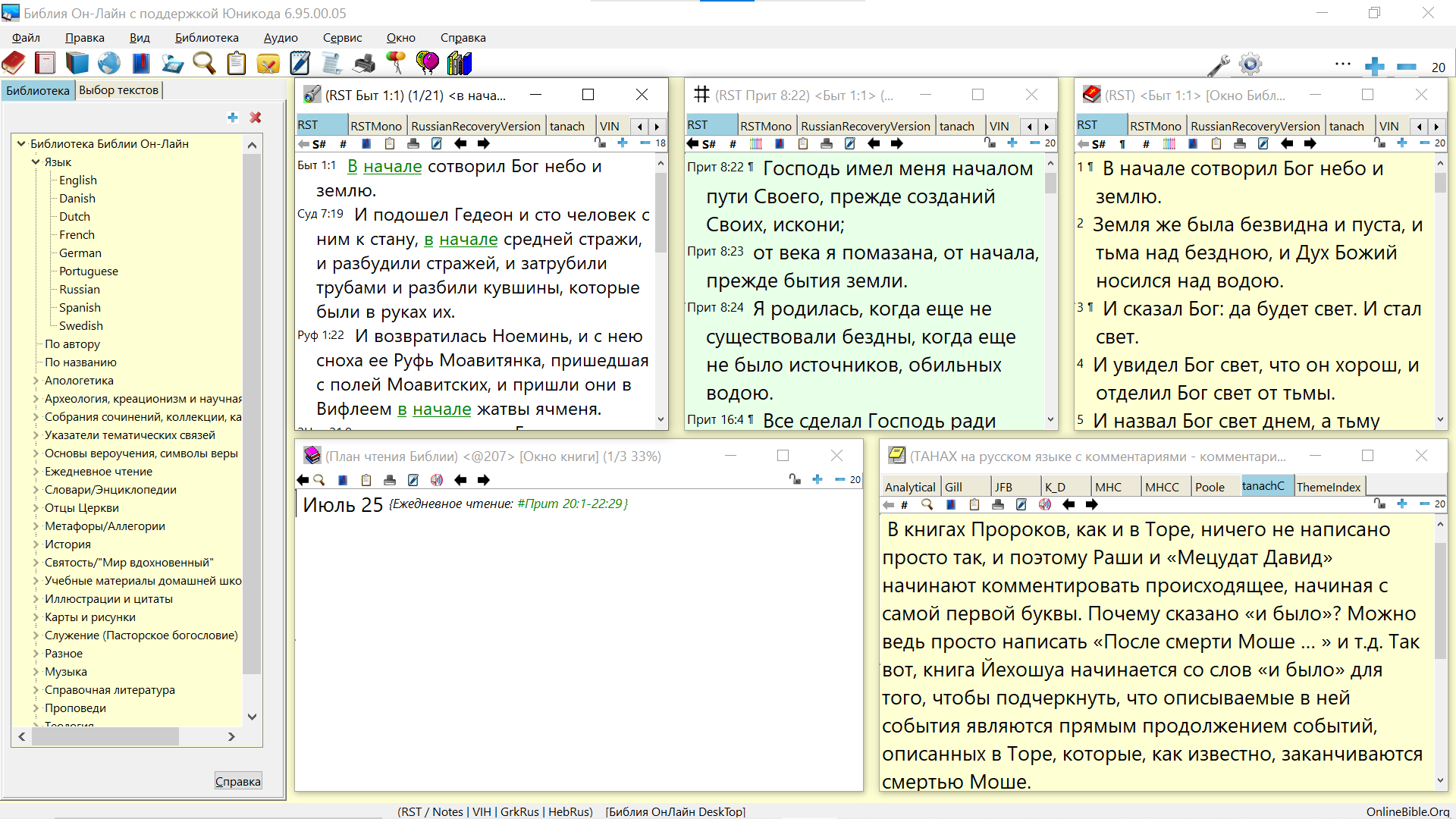Increase global font size with blue plus
The image size is (1456, 819).
[x=1375, y=67]
